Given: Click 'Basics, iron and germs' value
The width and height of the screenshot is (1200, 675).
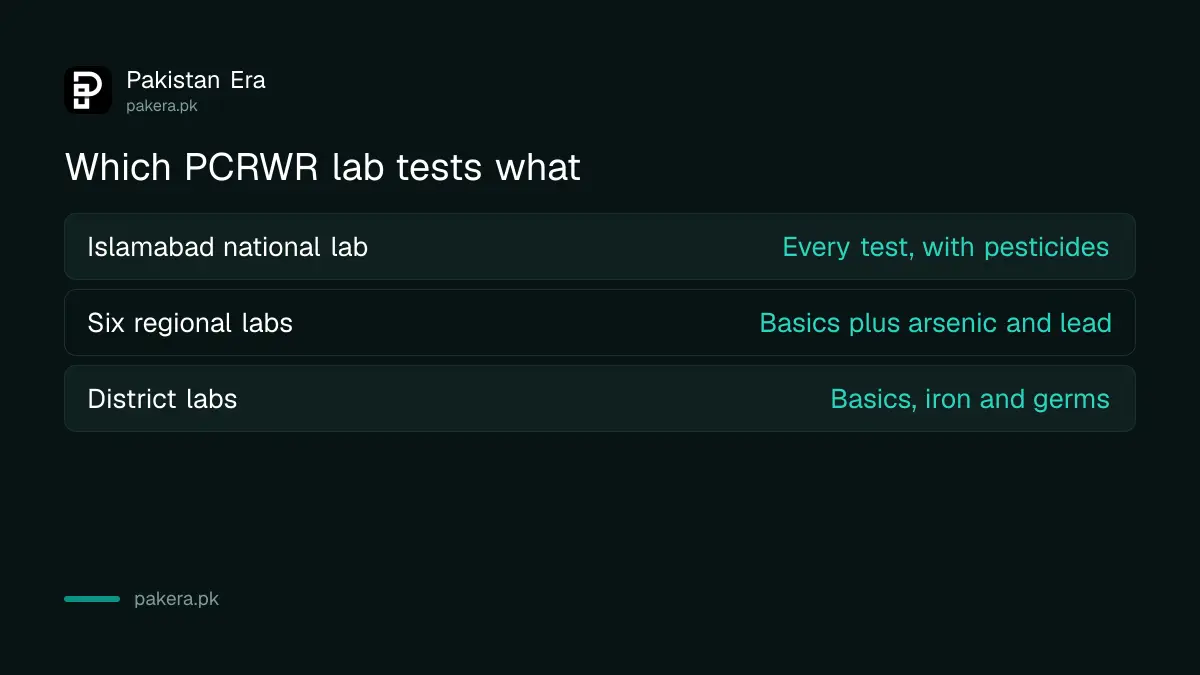Looking at the screenshot, I should (x=970, y=399).
